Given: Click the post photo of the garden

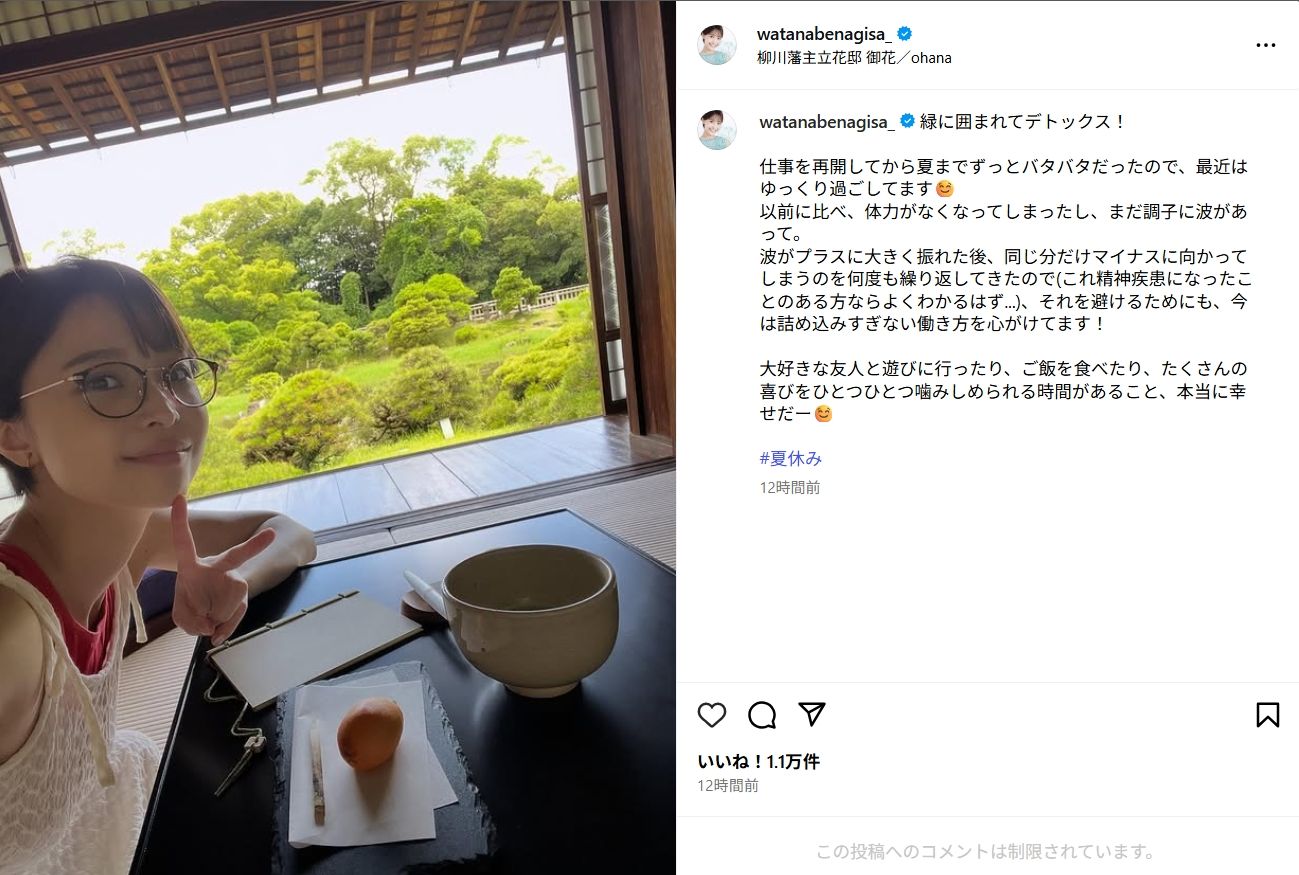Looking at the screenshot, I should click(338, 437).
